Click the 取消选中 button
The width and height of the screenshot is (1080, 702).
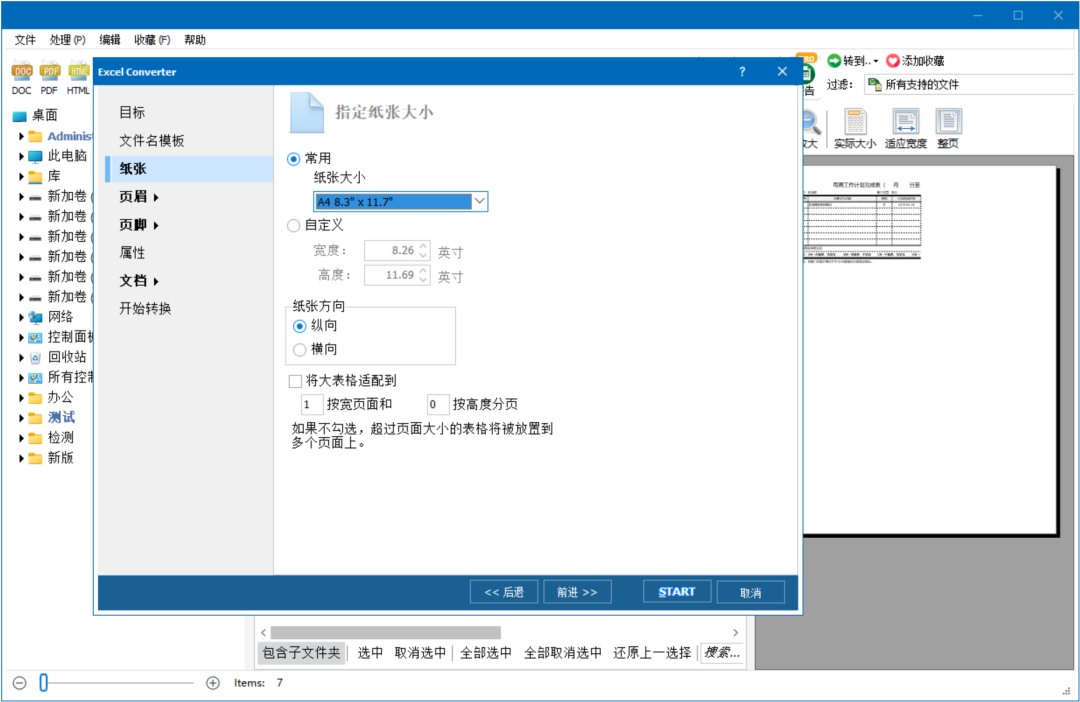tap(420, 652)
